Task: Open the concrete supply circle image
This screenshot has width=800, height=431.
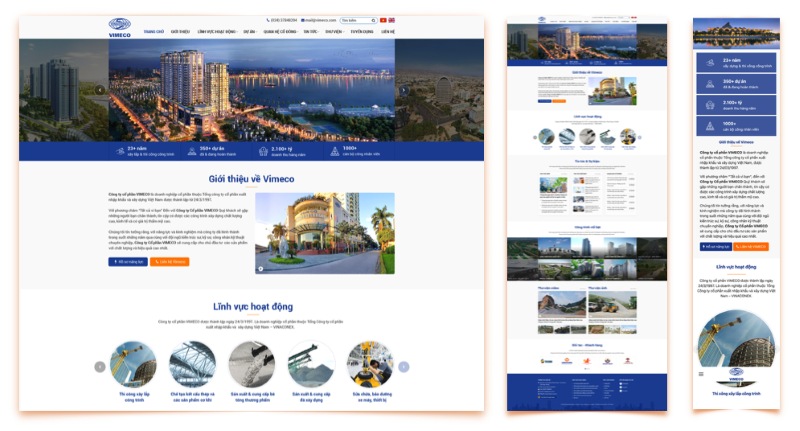Action: [252, 365]
